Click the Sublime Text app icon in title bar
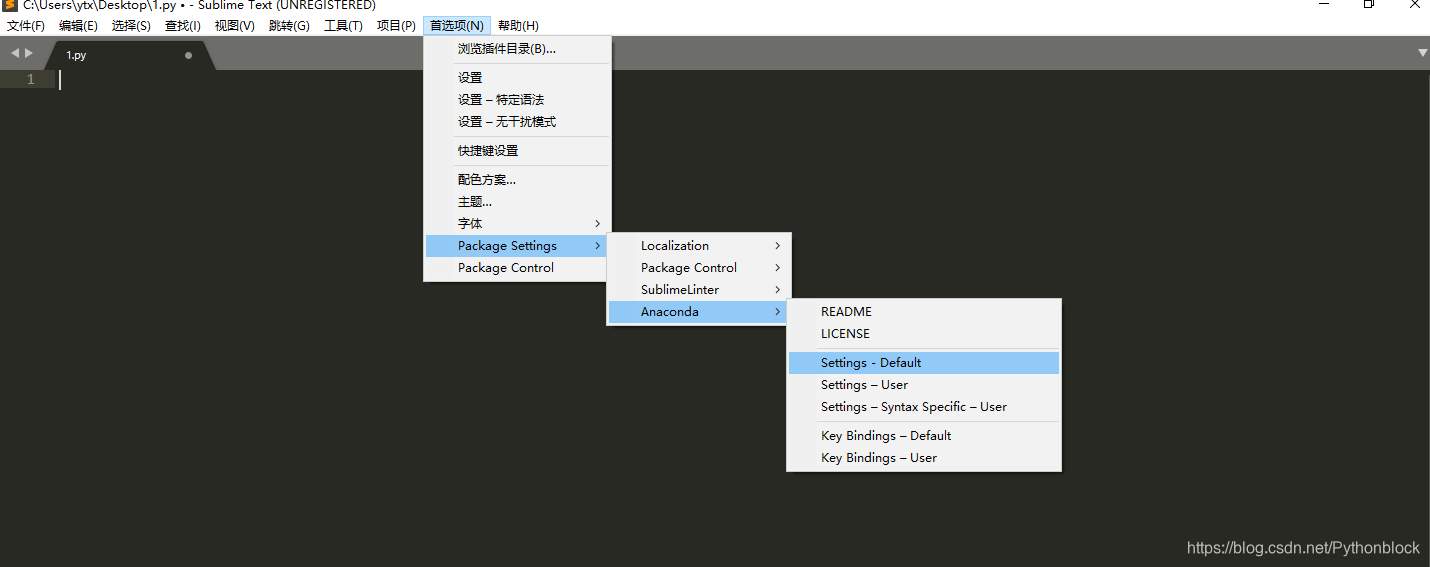1430x567 pixels. (x=10, y=5)
